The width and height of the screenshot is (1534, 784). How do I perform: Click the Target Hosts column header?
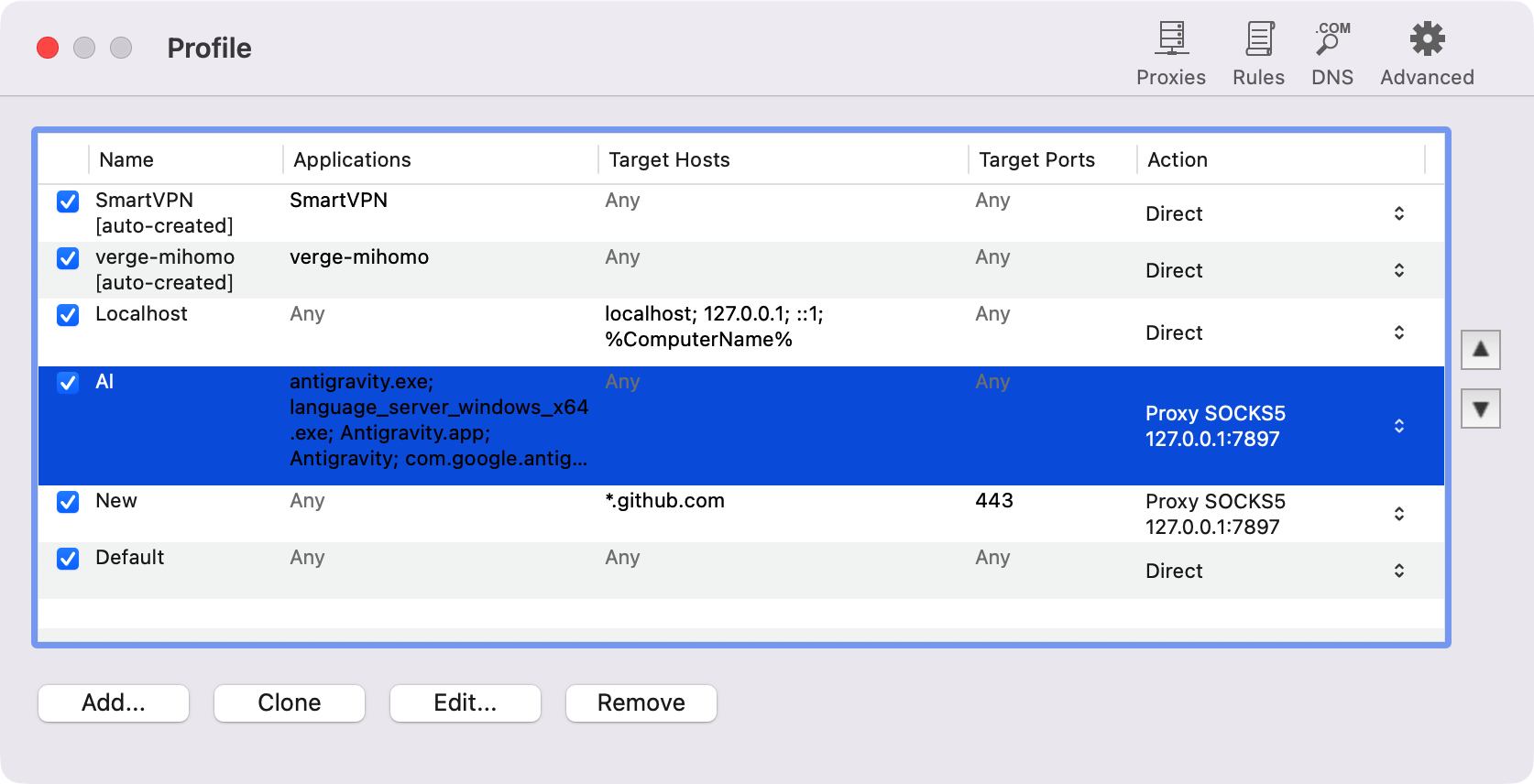pos(783,159)
